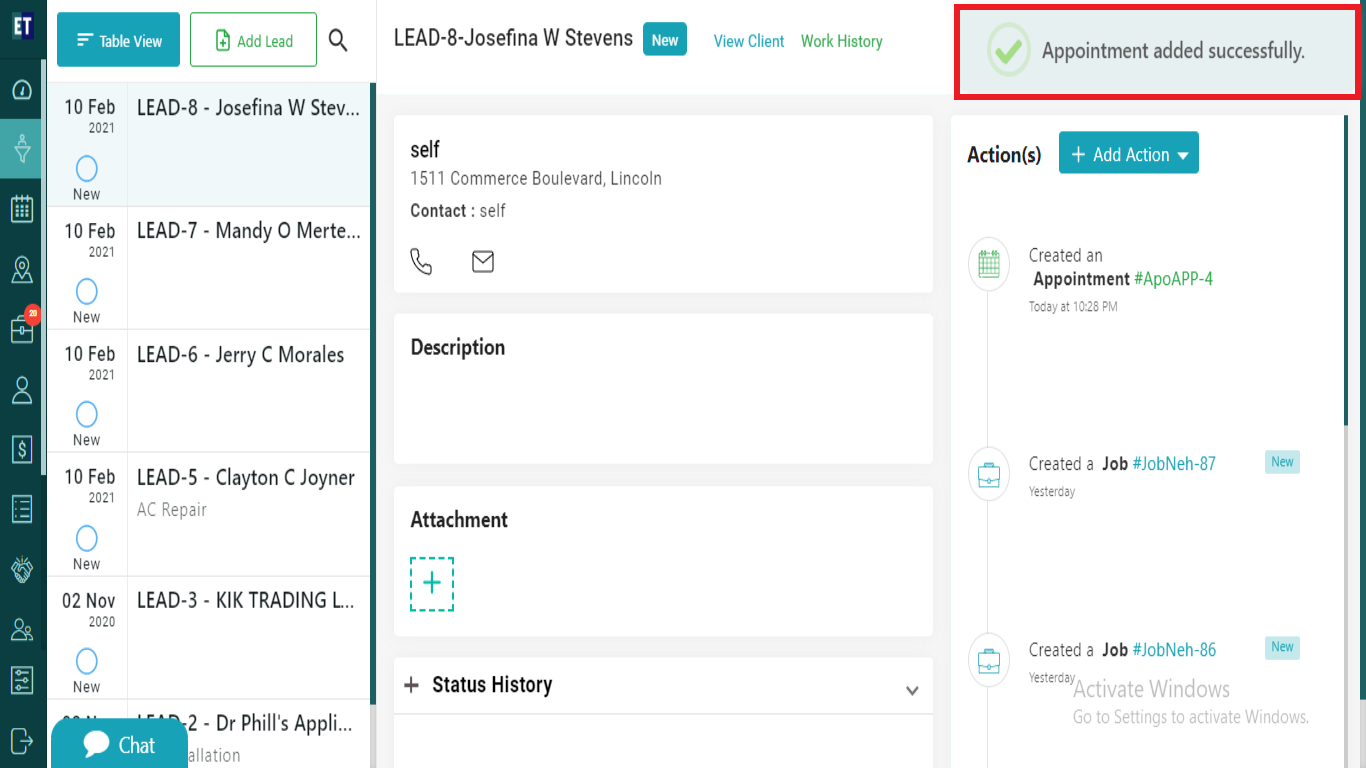Select LEAD-8 Josefina W Stevens row
The image size is (1366, 768).
tap(209, 145)
